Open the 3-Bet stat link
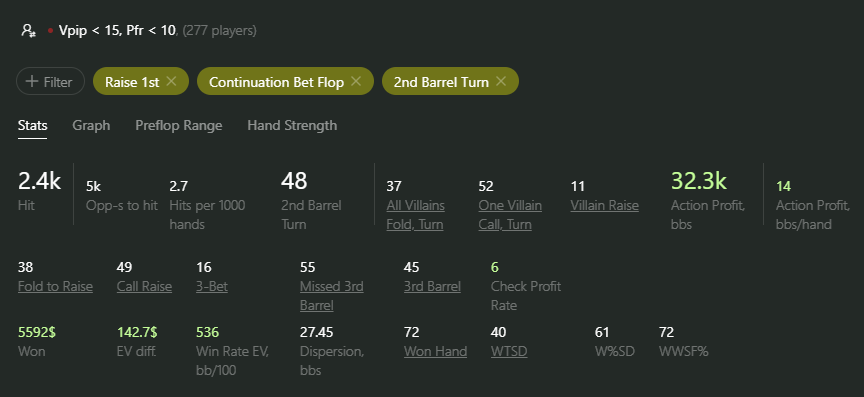 click(x=212, y=287)
